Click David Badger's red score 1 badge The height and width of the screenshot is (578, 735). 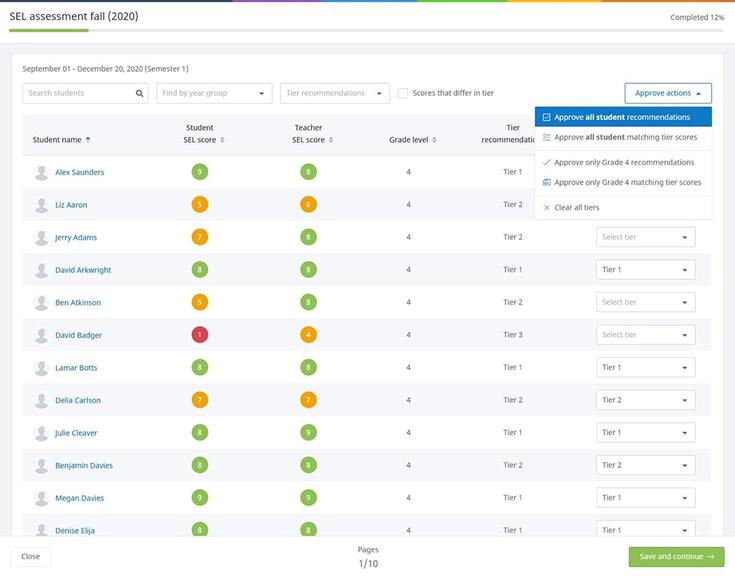point(200,335)
